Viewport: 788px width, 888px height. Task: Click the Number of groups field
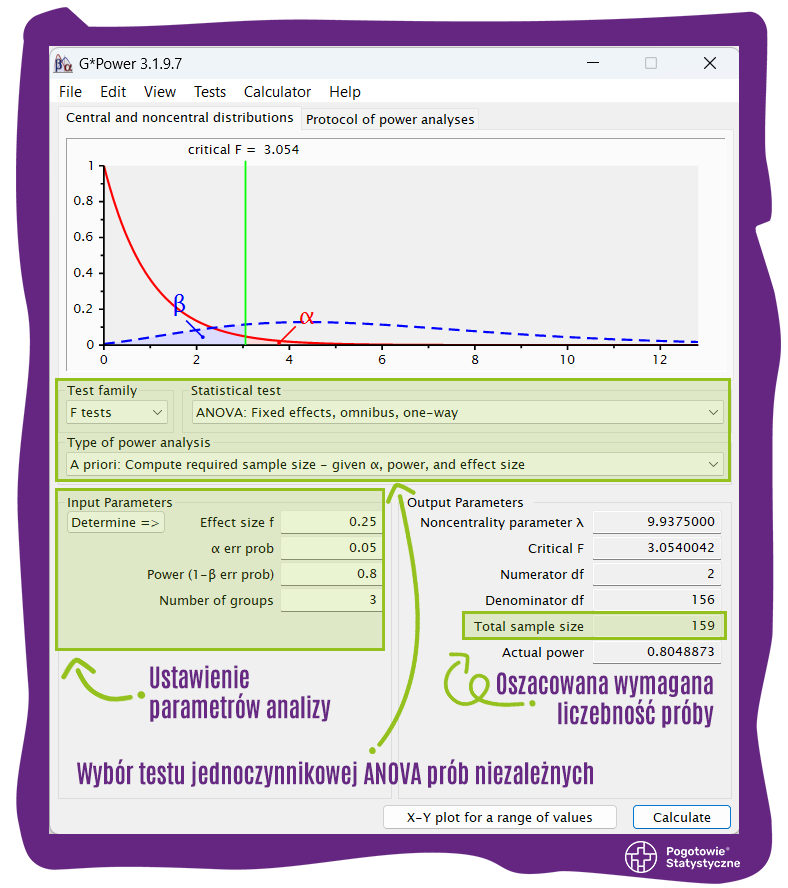331,600
